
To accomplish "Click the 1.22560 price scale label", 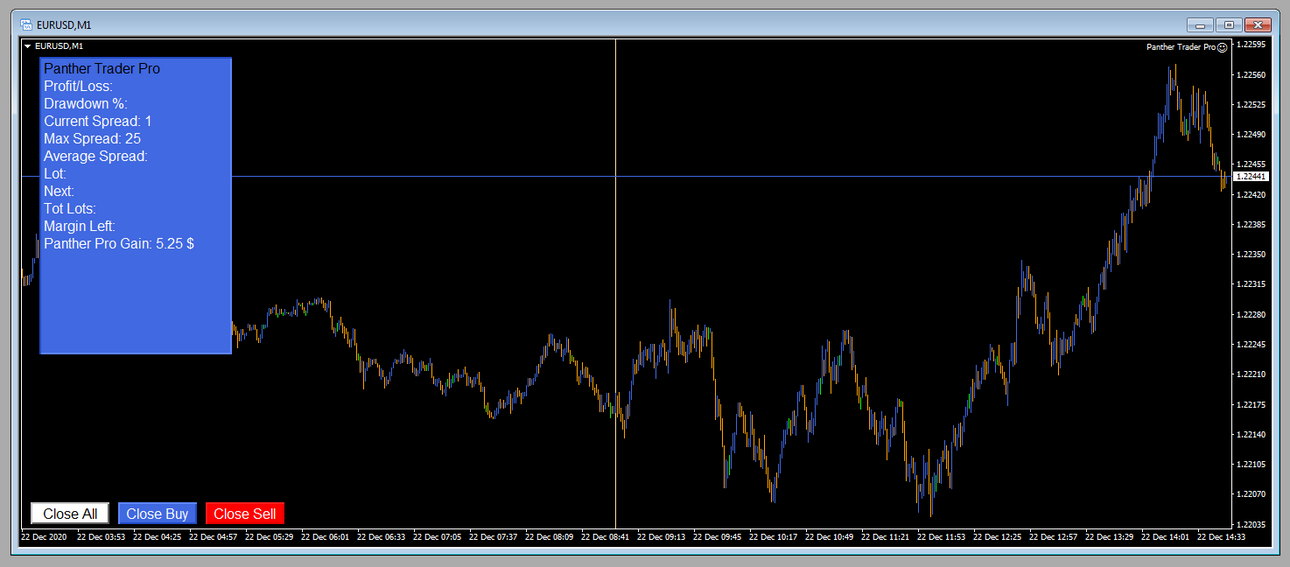I will 1251,75.
